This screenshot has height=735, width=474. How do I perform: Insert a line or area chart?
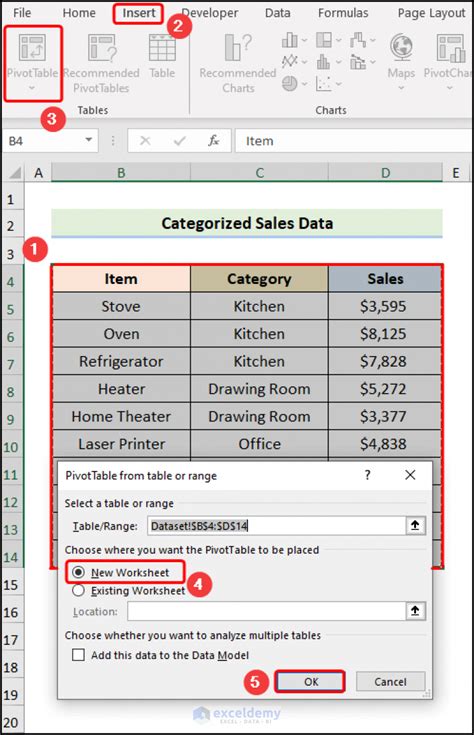pyautogui.click(x=290, y=61)
